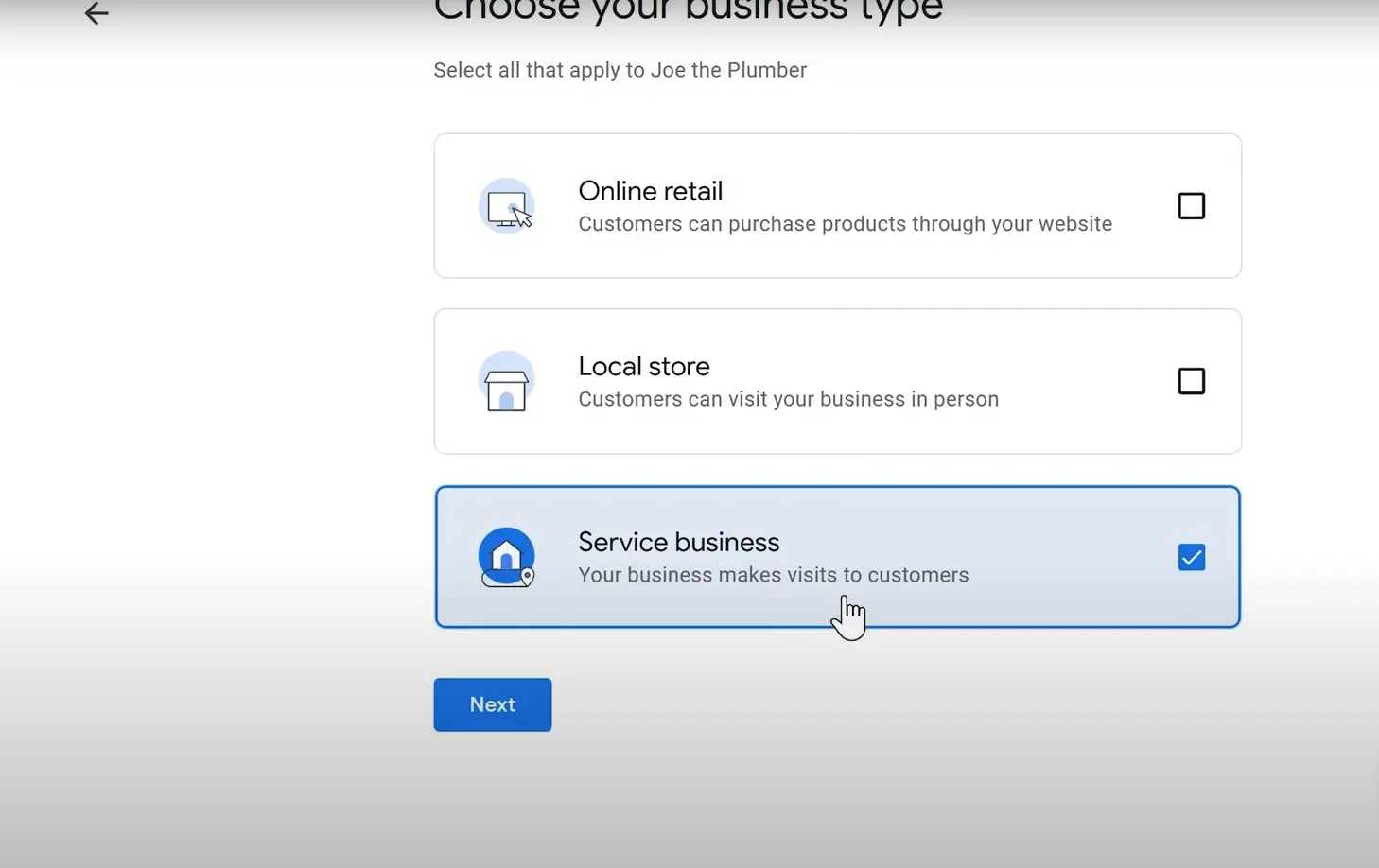Click the Service business house pin icon

coord(507,557)
